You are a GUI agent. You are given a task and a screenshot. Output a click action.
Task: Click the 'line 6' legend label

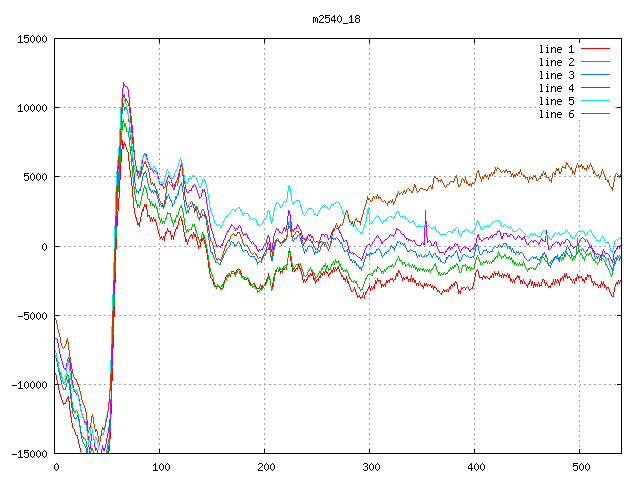pos(556,114)
